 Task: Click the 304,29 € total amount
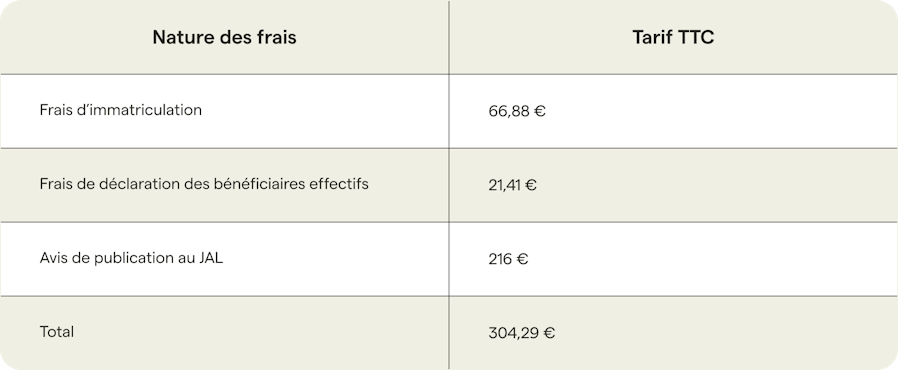(522, 333)
